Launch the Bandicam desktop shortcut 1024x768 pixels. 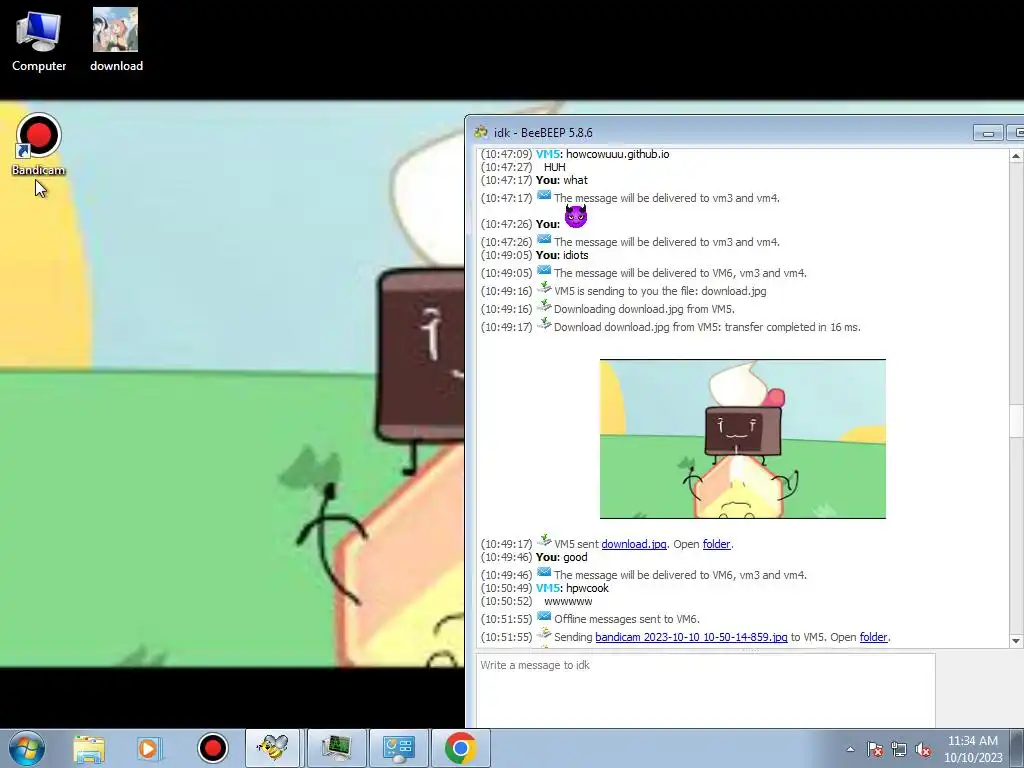click(x=39, y=145)
